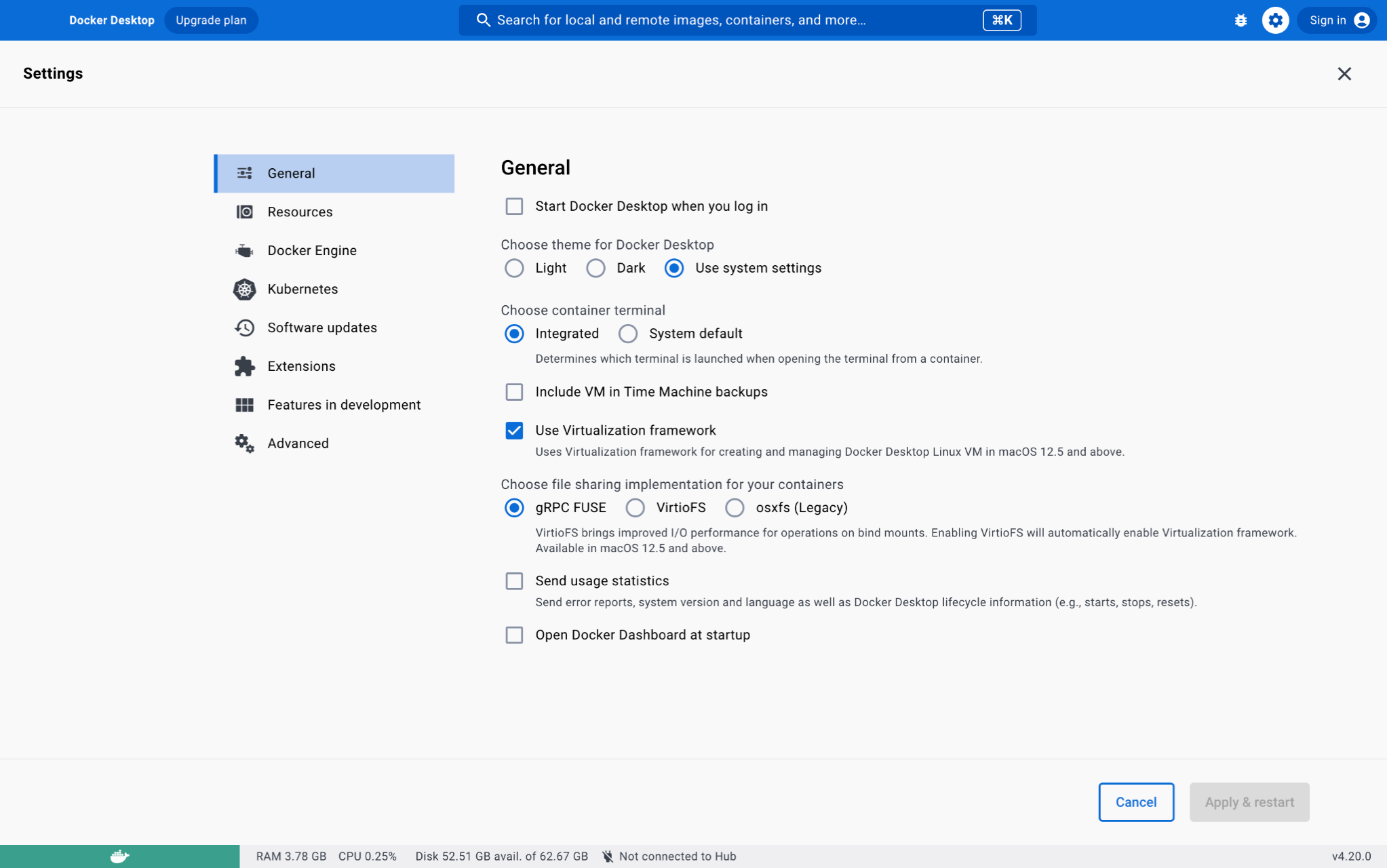Click the settings gear icon
Screen dimensions: 1387x868
tap(1275, 20)
